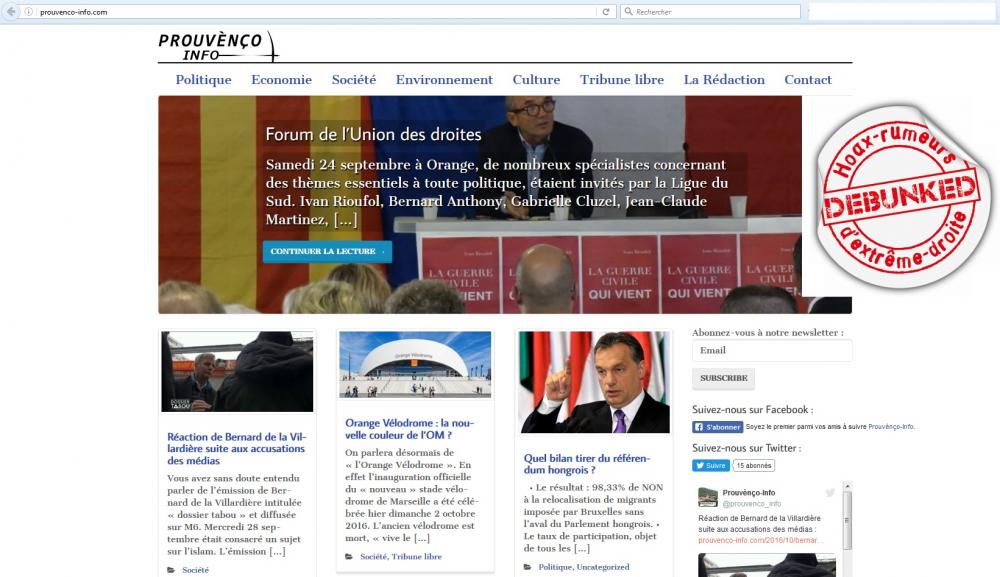Click the browser back arrow button
Viewport: 1000px width, 577px height.
[11, 11]
